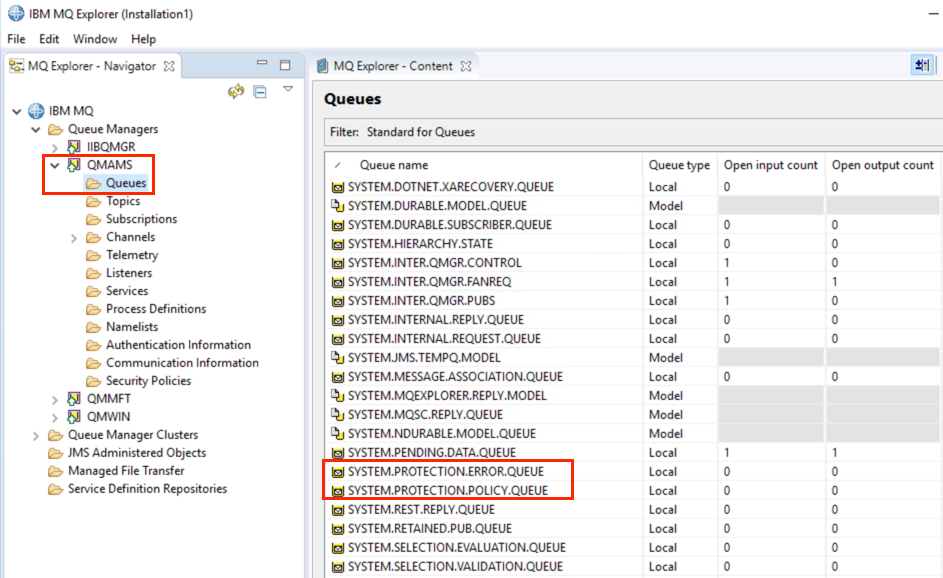Click the Telemetry folder icon
This screenshot has height=578, width=943.
pyautogui.click(x=93, y=255)
